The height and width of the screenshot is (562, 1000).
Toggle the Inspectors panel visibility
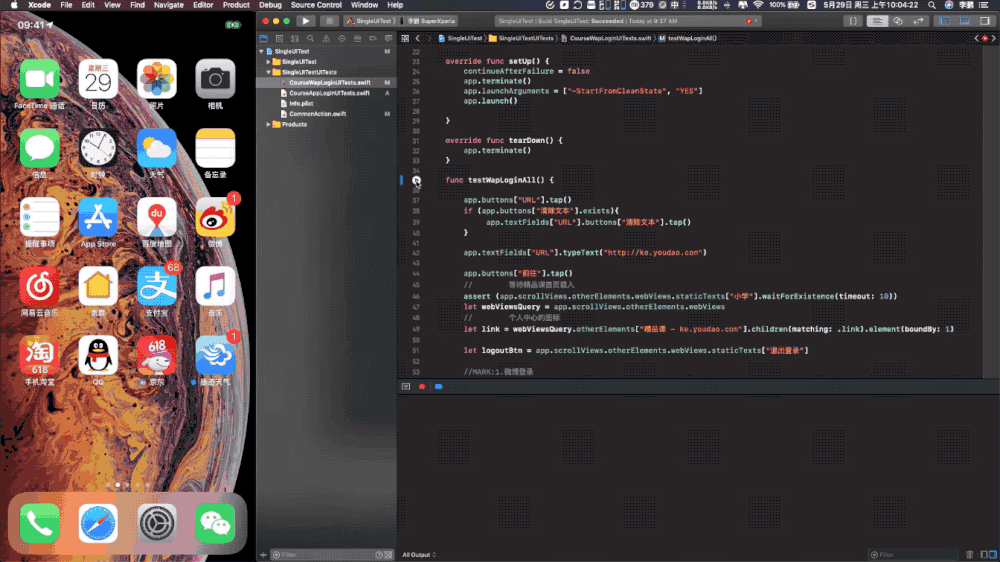(x=985, y=21)
